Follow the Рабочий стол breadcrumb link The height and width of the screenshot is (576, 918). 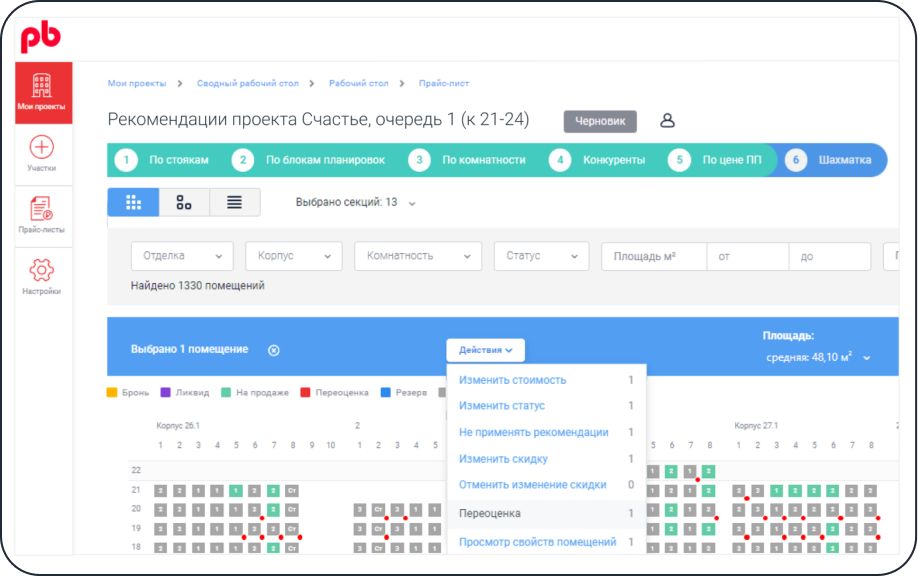click(358, 83)
